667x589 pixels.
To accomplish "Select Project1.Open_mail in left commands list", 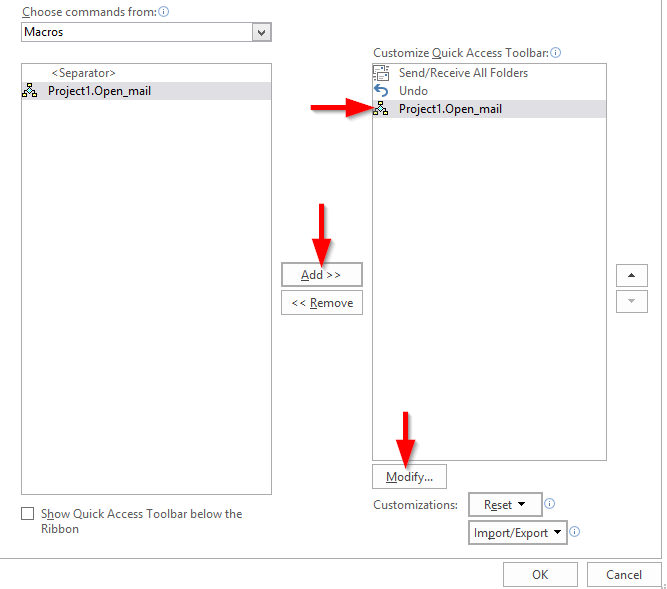I will (x=146, y=91).
